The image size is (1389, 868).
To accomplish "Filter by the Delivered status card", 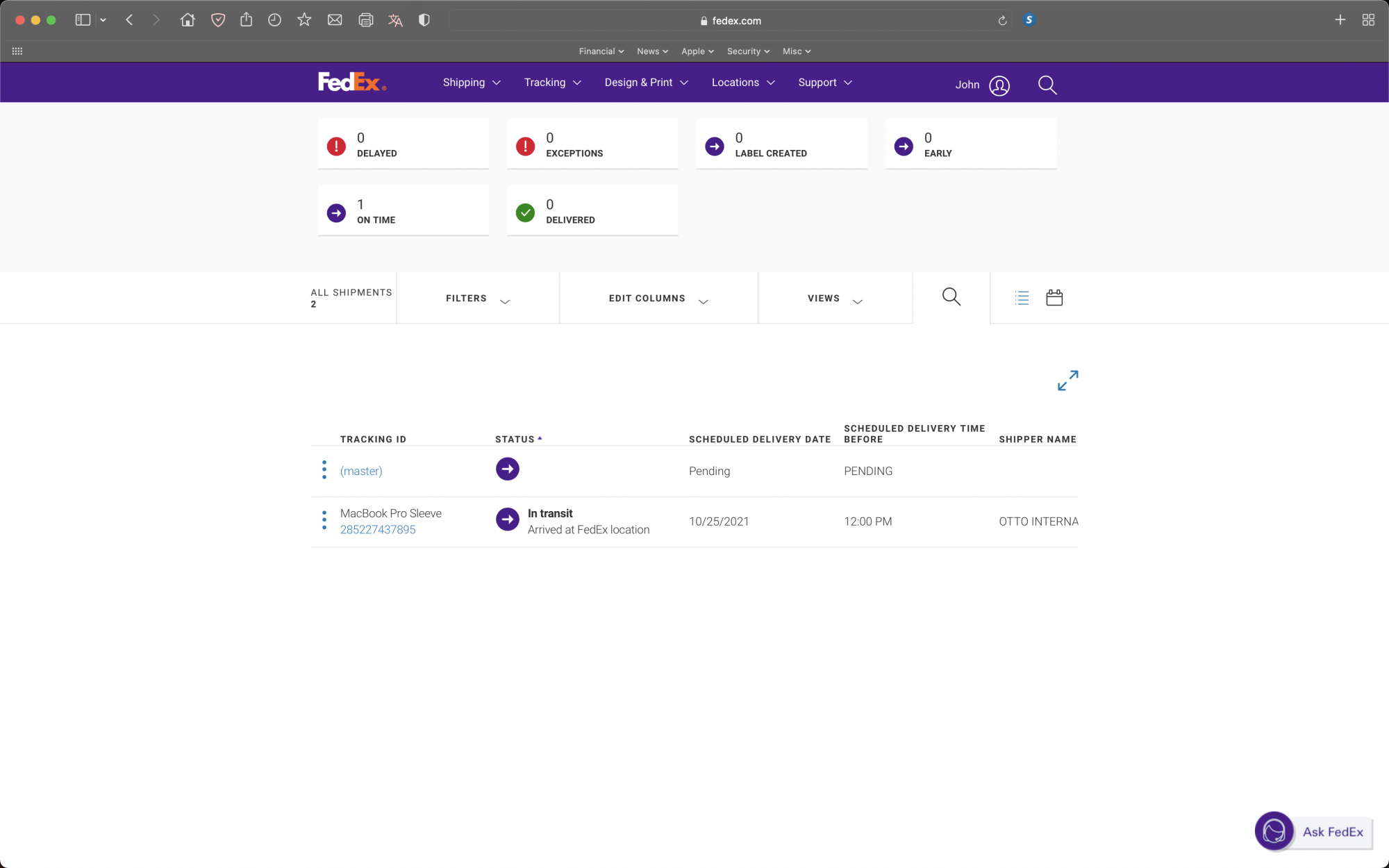I will pyautogui.click(x=592, y=211).
